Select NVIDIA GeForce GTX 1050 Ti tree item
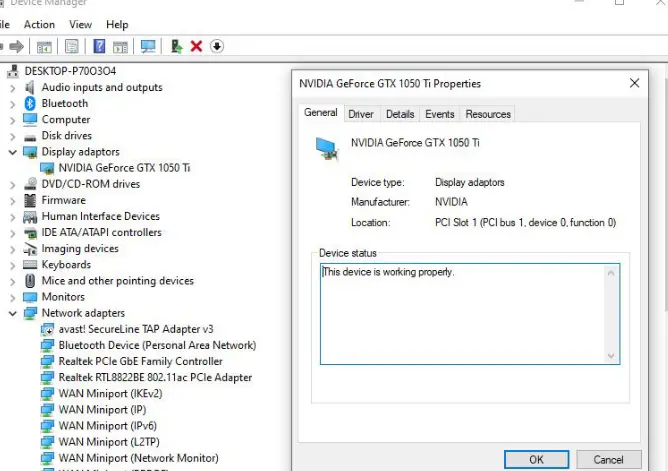Image resolution: width=668 pixels, height=471 pixels. point(124,168)
